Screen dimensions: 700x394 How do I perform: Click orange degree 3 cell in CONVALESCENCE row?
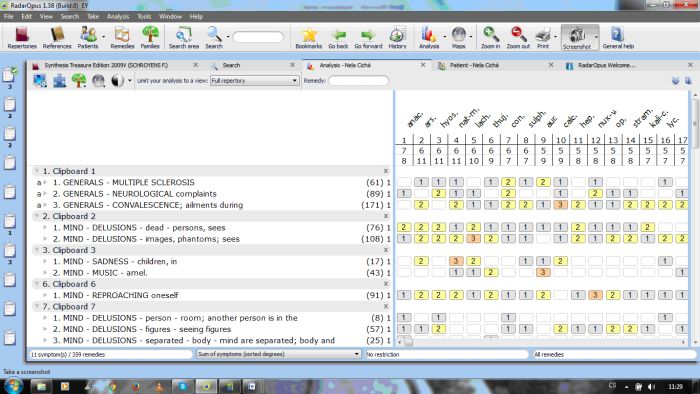pos(560,205)
